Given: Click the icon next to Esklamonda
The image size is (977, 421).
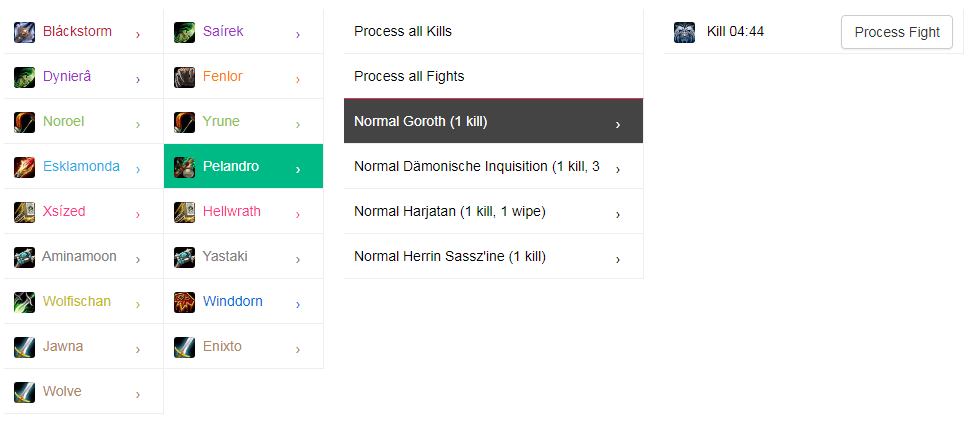Looking at the screenshot, I should click(24, 167).
